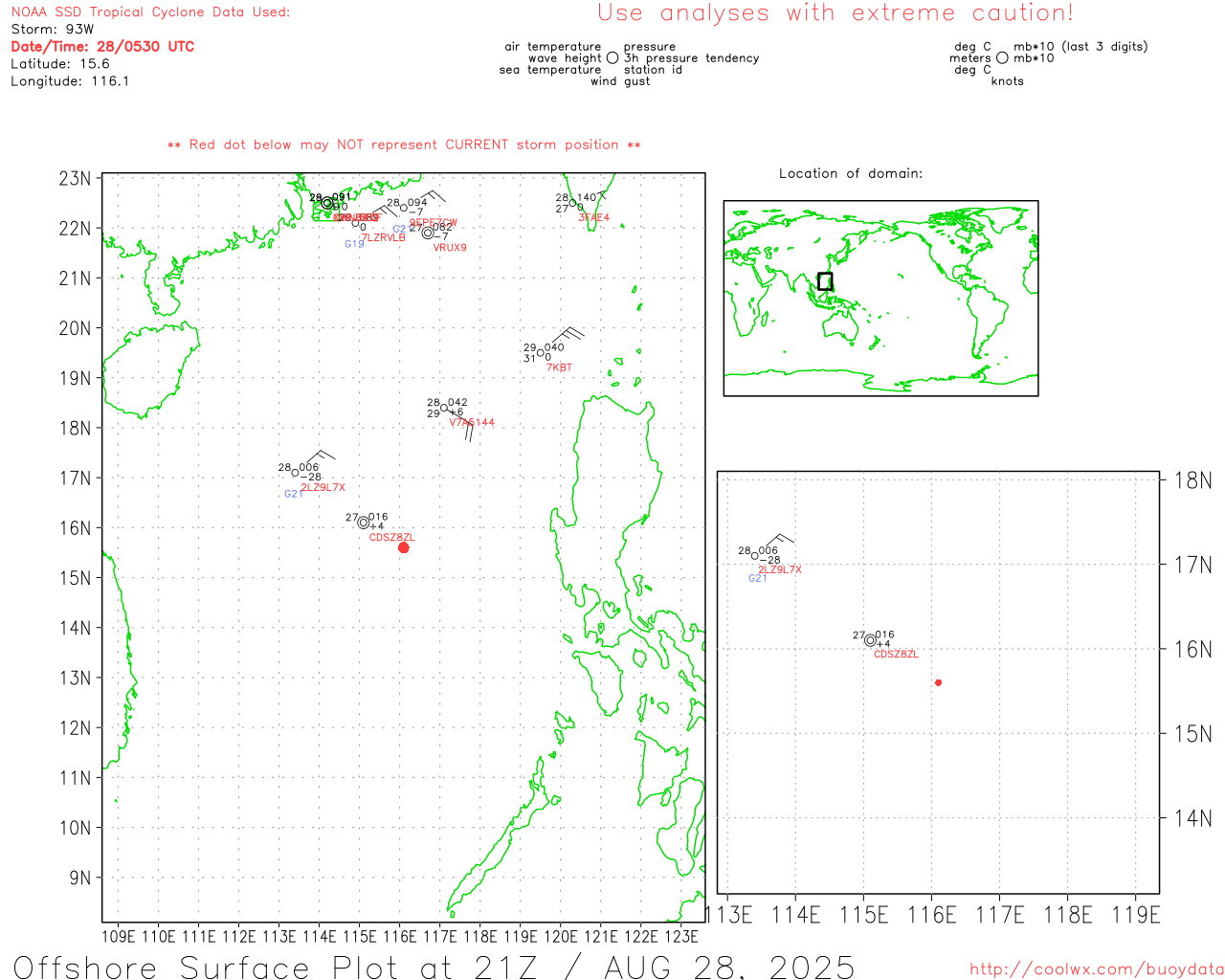Image resolution: width=1225 pixels, height=980 pixels.
Task: Click station 7LZRVLB label
Action: pos(383,237)
